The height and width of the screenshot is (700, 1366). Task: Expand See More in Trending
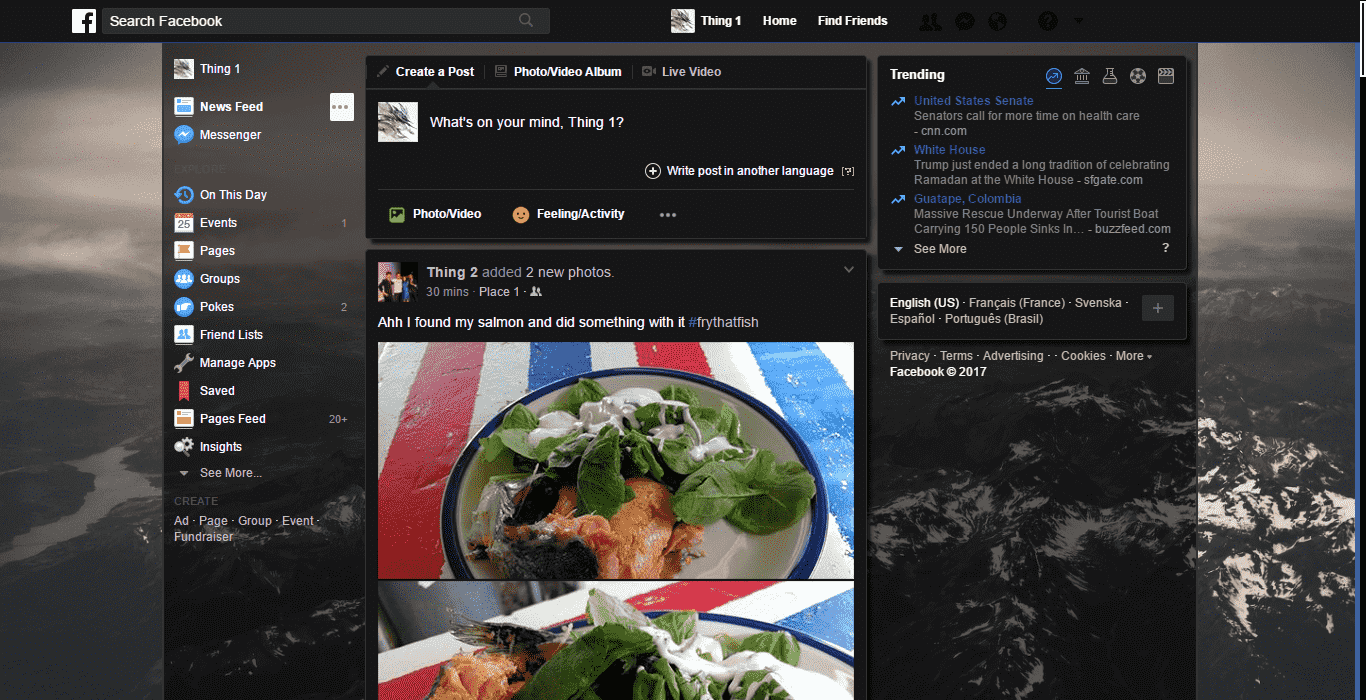[940, 249]
